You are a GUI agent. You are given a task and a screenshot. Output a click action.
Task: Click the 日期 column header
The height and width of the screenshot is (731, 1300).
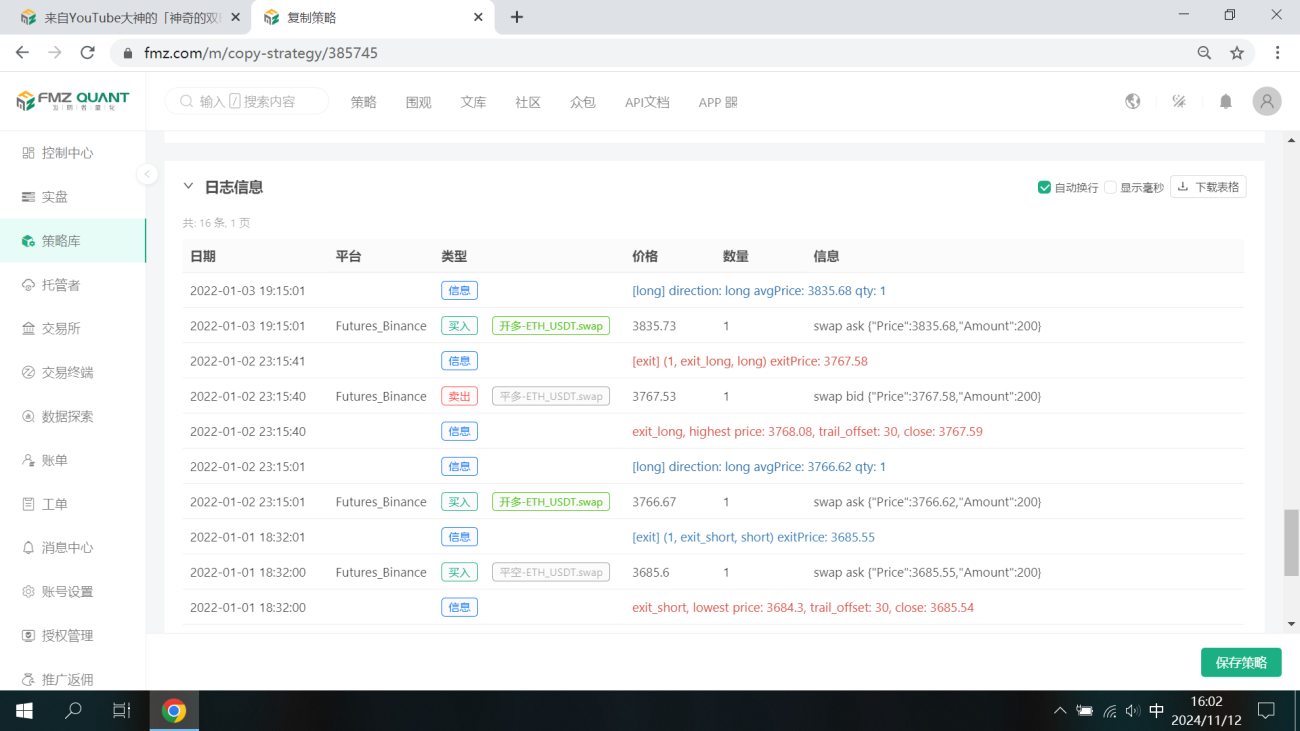coord(203,257)
